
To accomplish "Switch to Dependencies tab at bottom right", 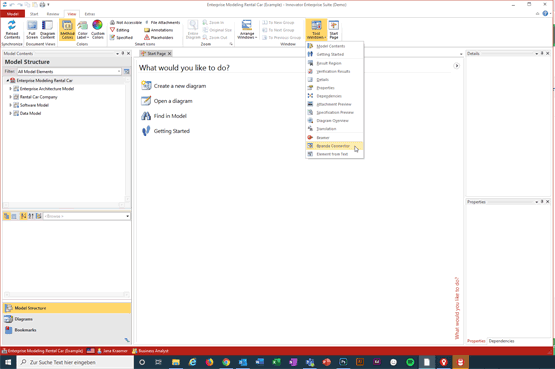I will [x=502, y=341].
